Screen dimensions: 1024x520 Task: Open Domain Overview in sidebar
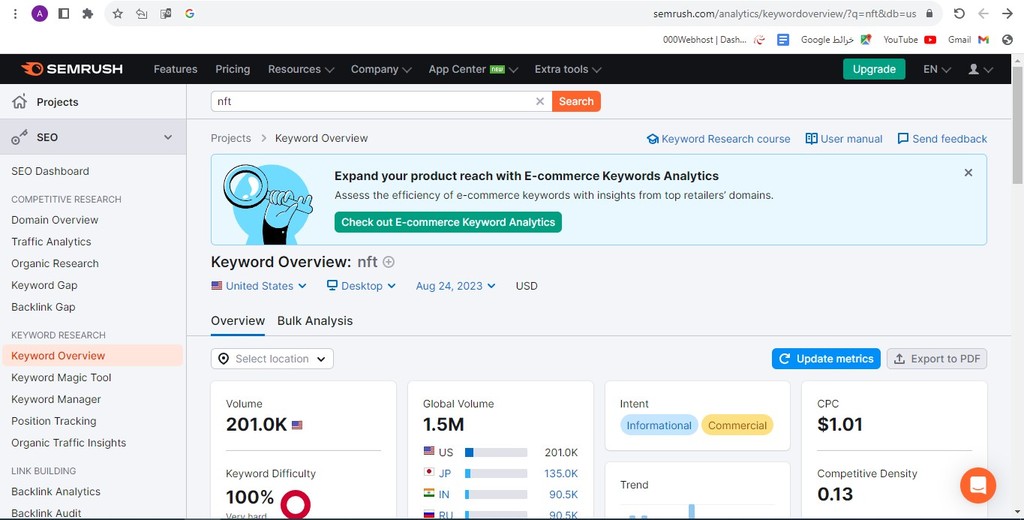[55, 220]
